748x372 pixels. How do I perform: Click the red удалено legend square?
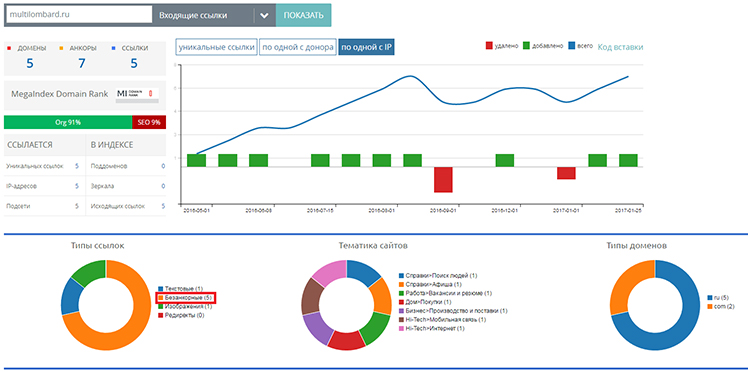(x=489, y=46)
